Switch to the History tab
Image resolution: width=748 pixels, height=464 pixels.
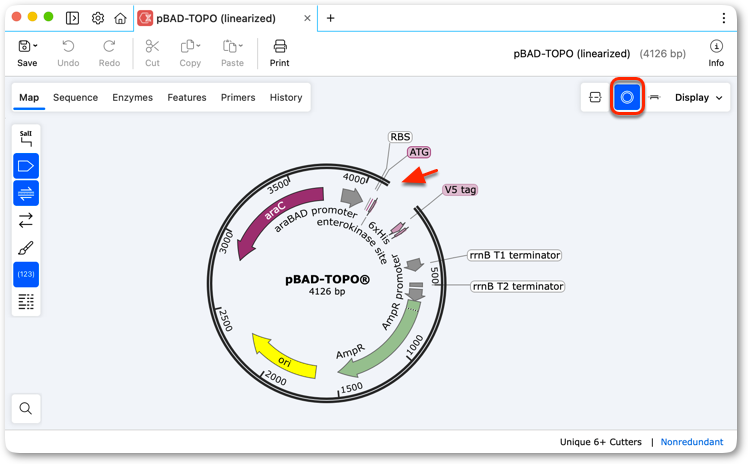pos(286,97)
